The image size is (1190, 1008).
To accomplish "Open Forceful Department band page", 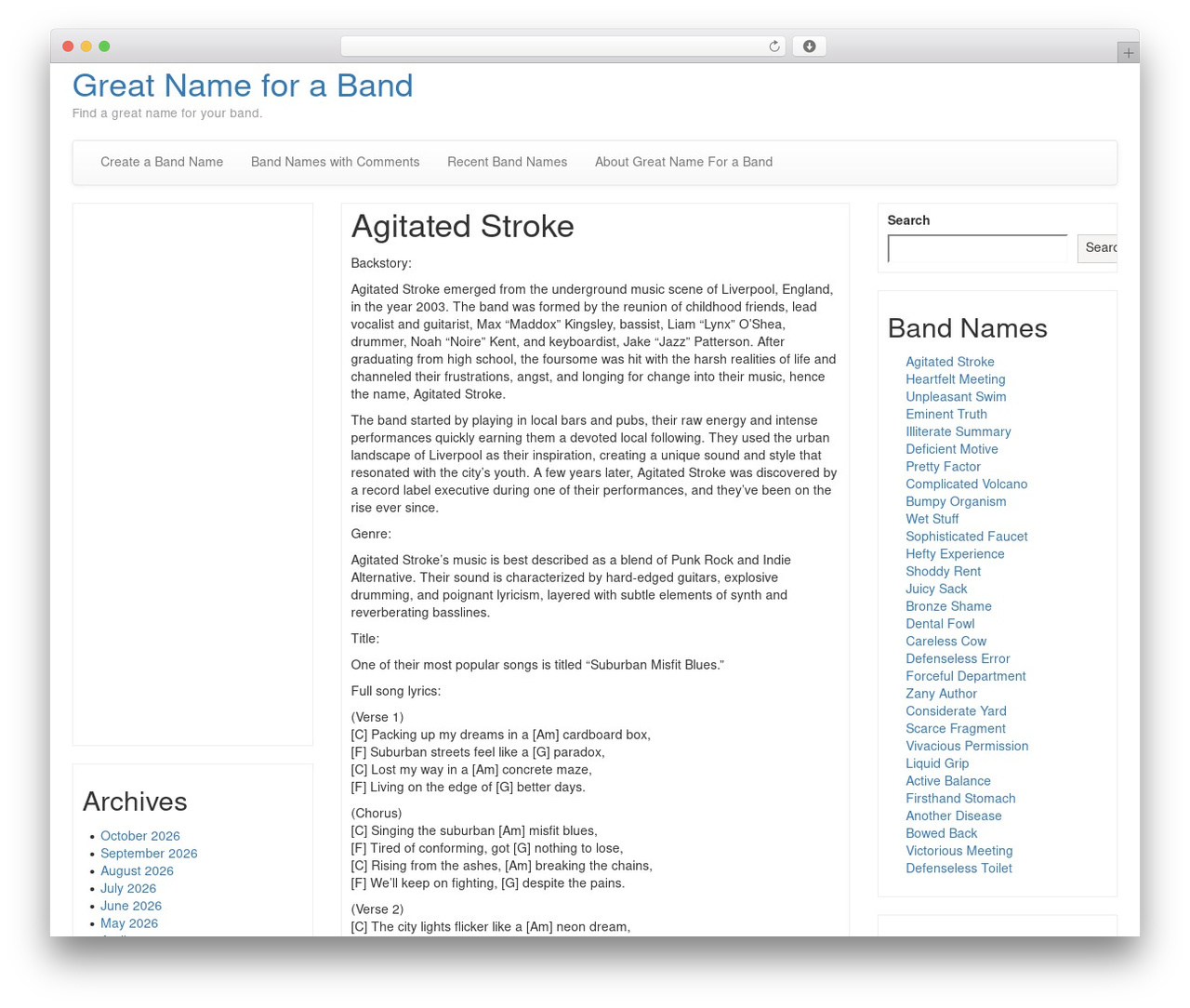I will (x=966, y=676).
